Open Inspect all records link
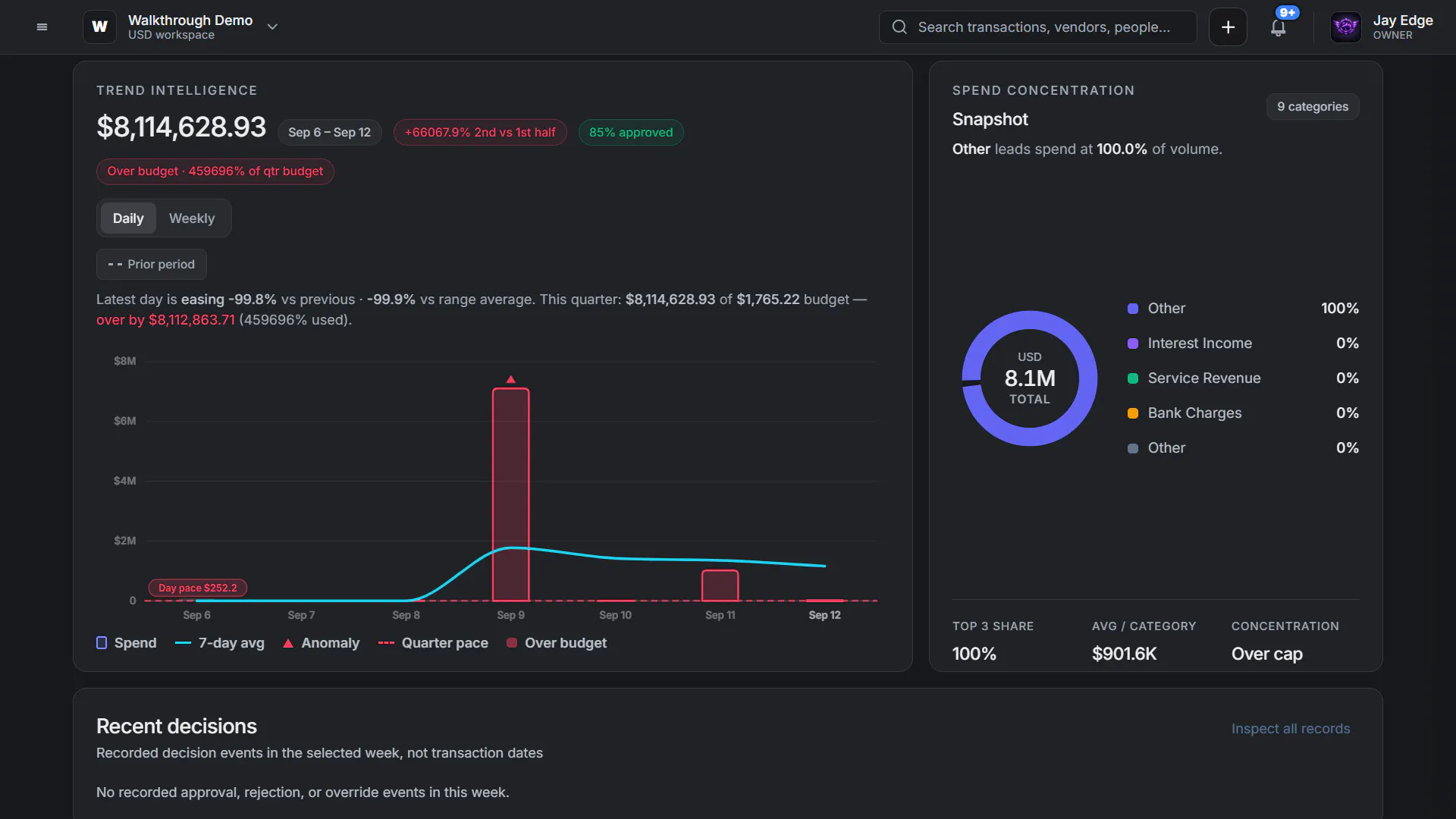1456x819 pixels. (1291, 729)
